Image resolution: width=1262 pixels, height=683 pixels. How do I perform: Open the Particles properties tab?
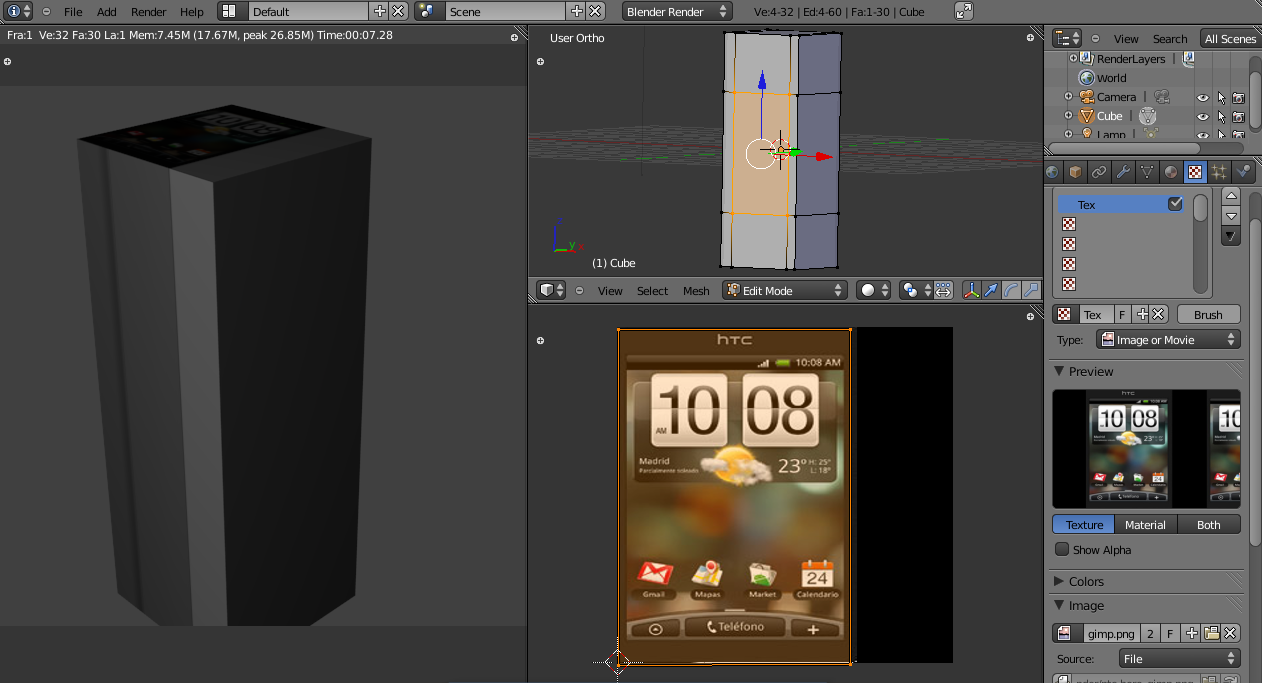pyautogui.click(x=1219, y=172)
